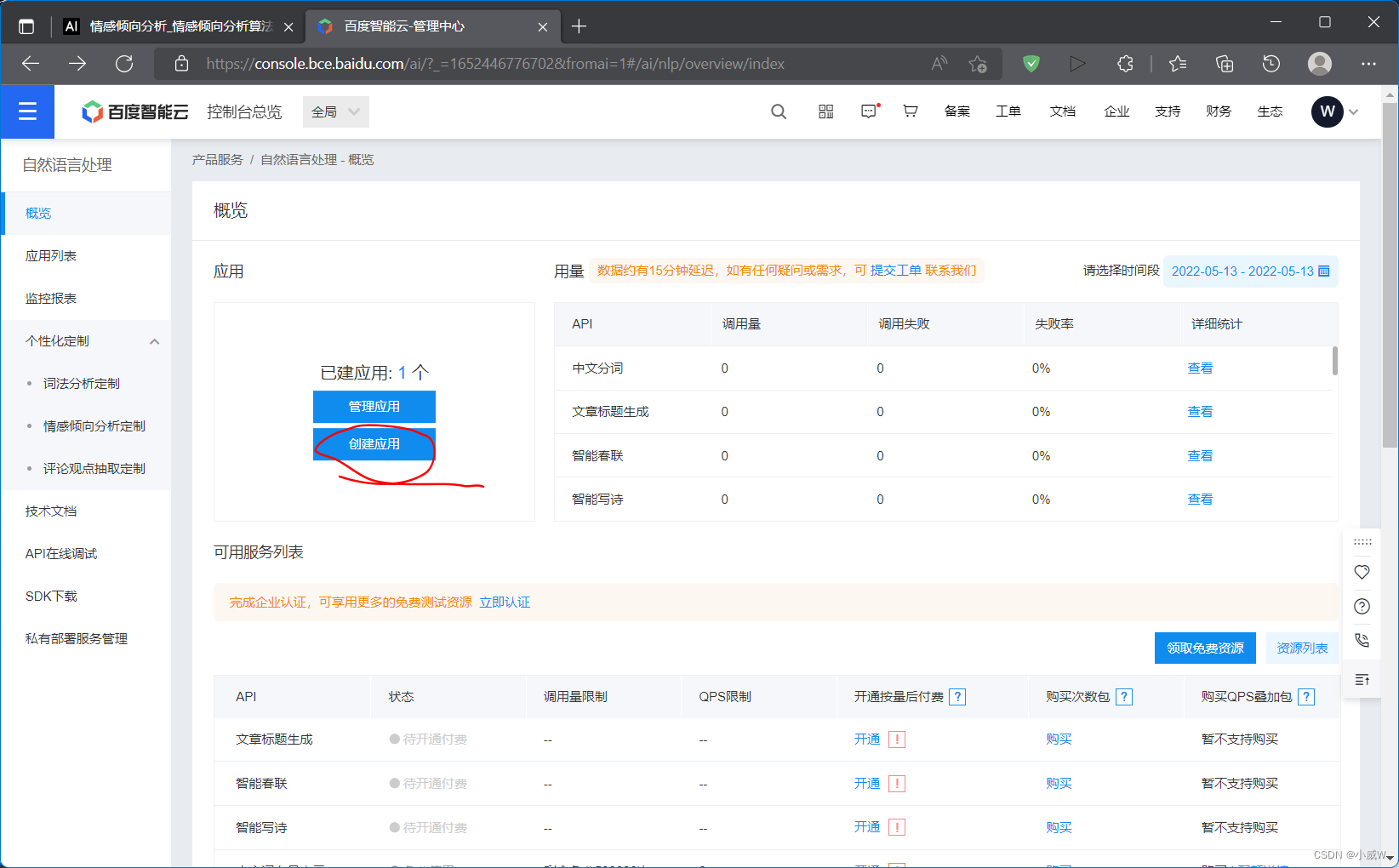Viewport: 1399px width, 868px height.
Task: Click 开通按量后付费 help question icon
Action: 957,697
